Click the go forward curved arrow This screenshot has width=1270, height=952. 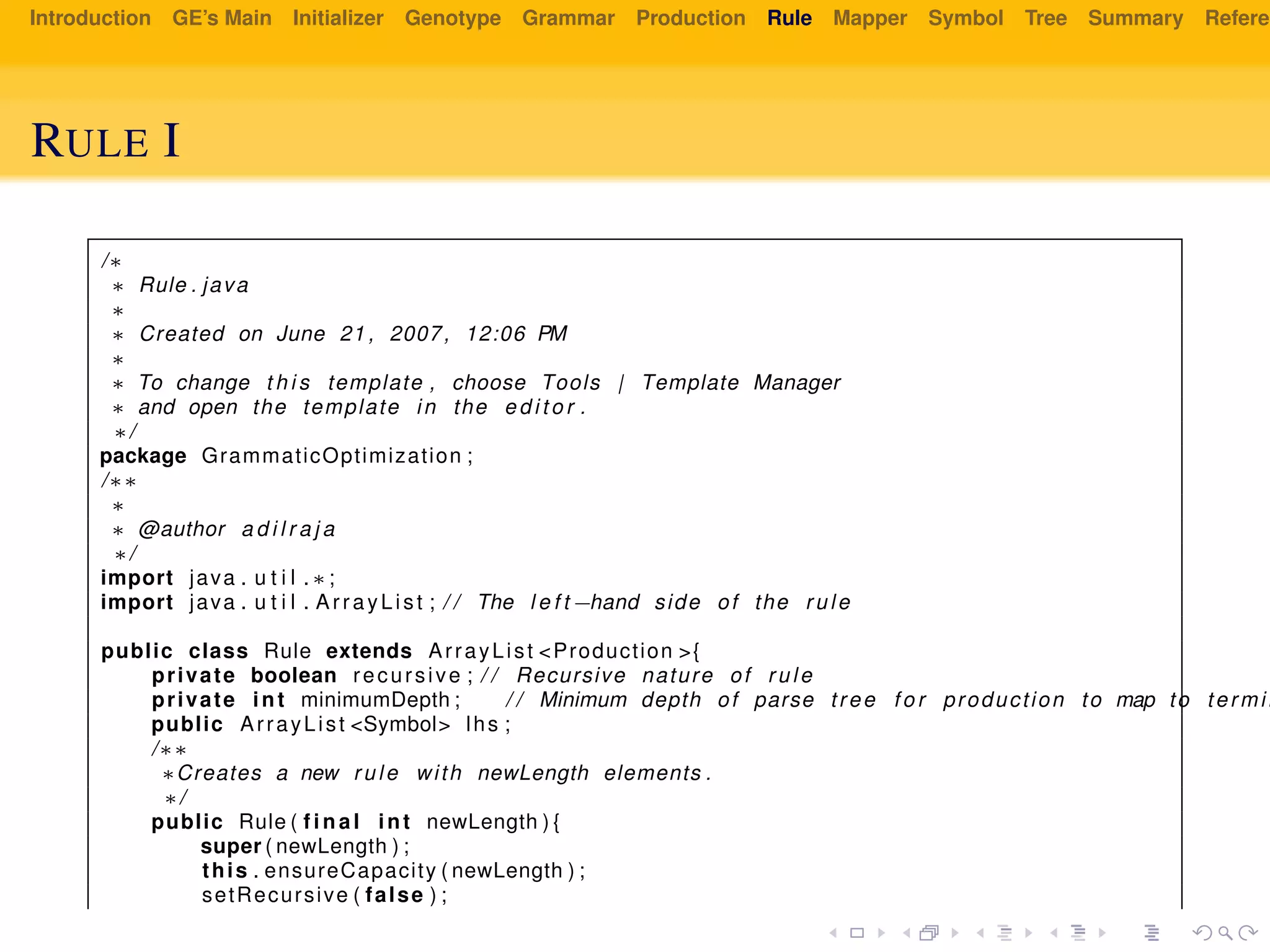[x=1248, y=933]
